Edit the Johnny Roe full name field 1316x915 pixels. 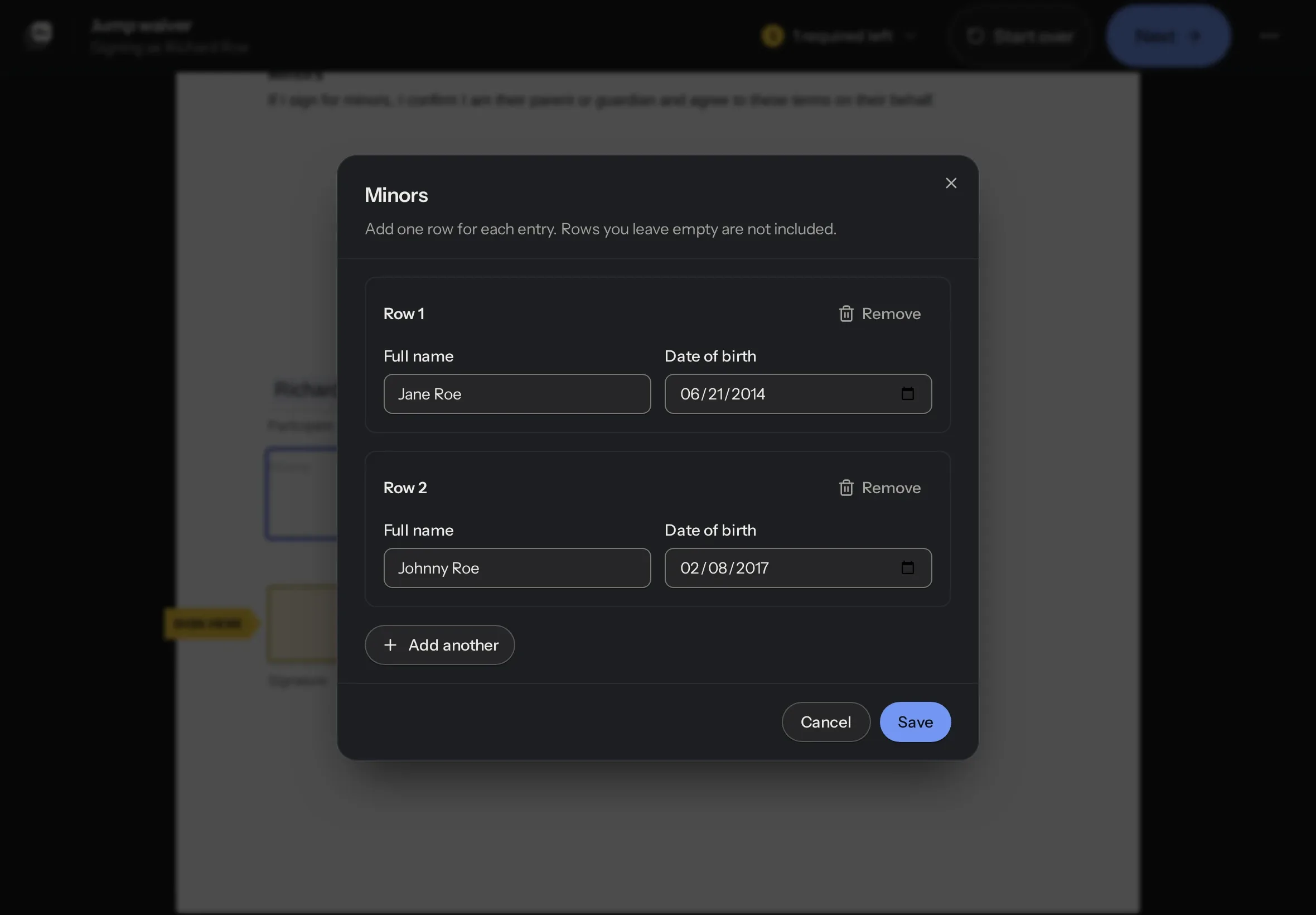517,568
